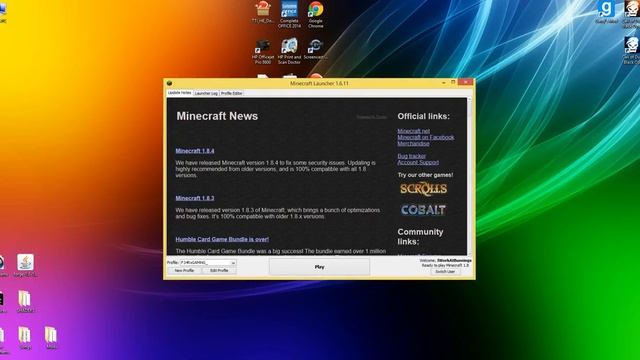Open the Screencast desktop shortcut

316,50
